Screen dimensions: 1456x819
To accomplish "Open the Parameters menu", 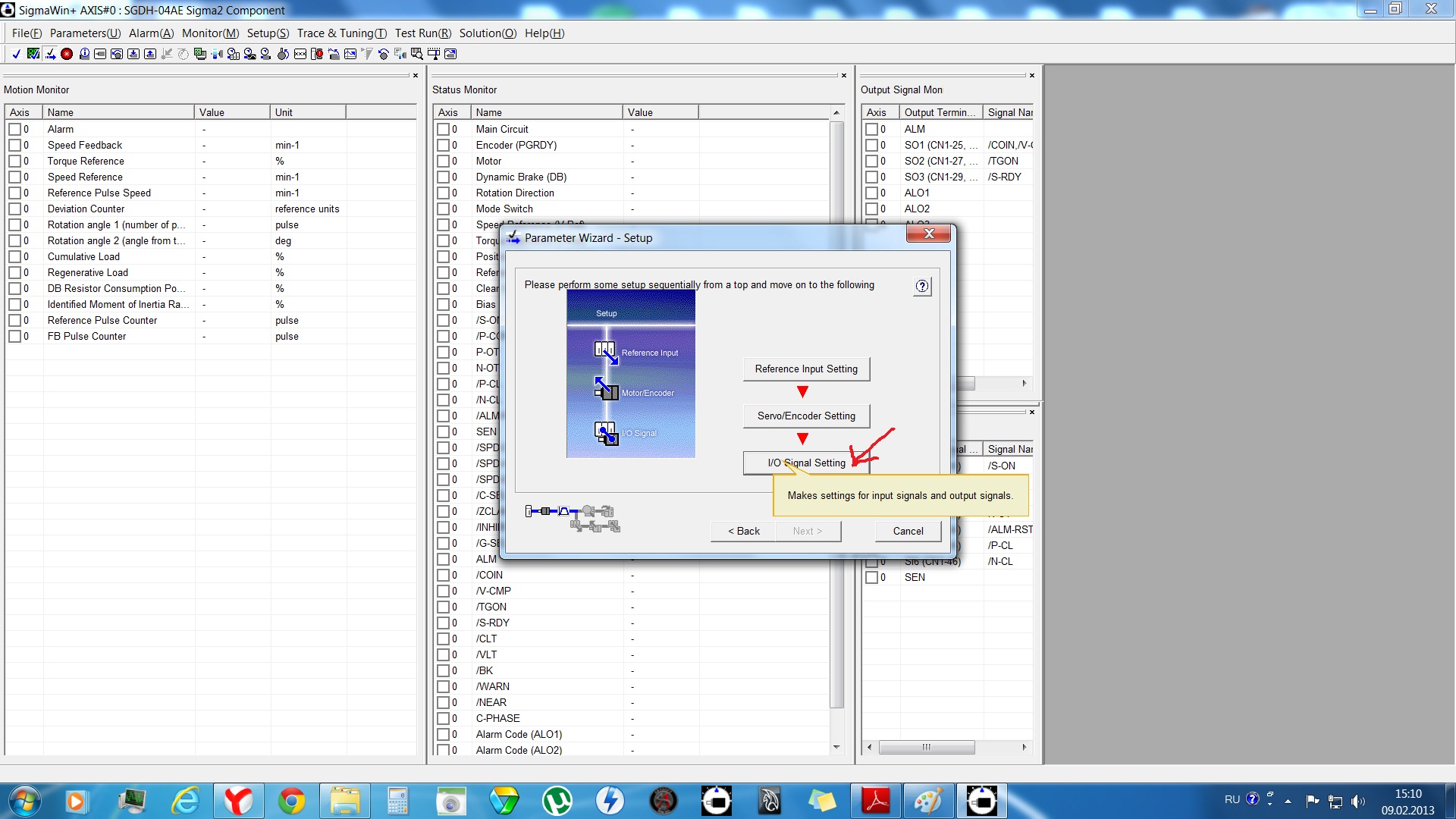I will 85,33.
